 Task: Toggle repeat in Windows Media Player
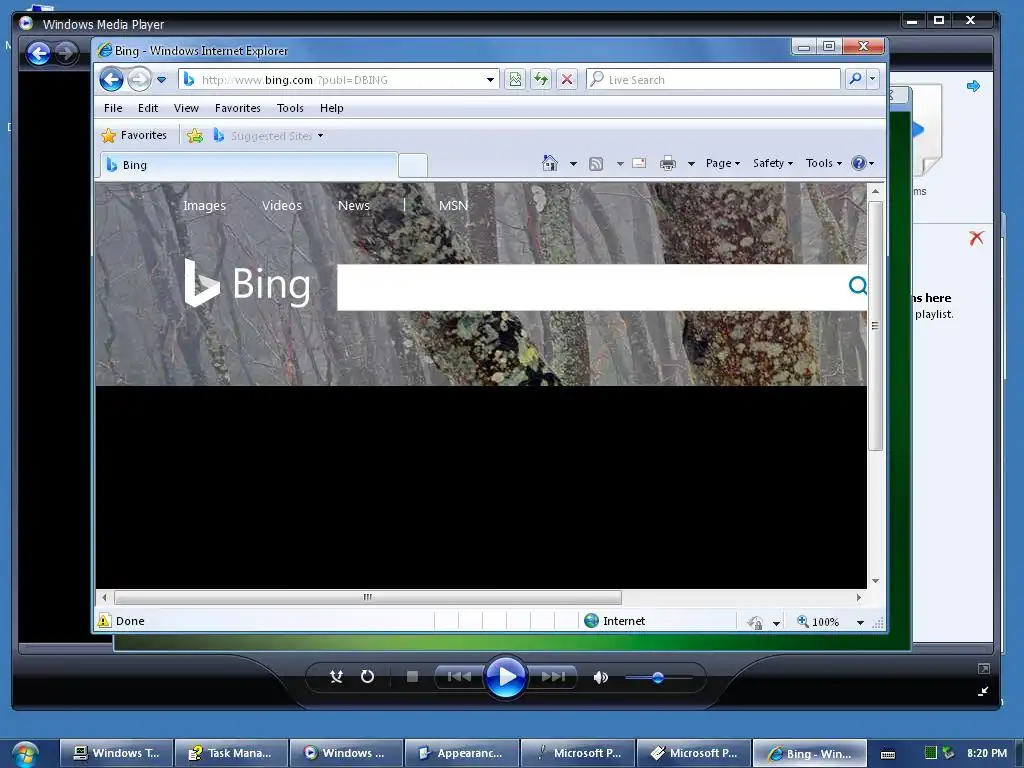click(368, 677)
